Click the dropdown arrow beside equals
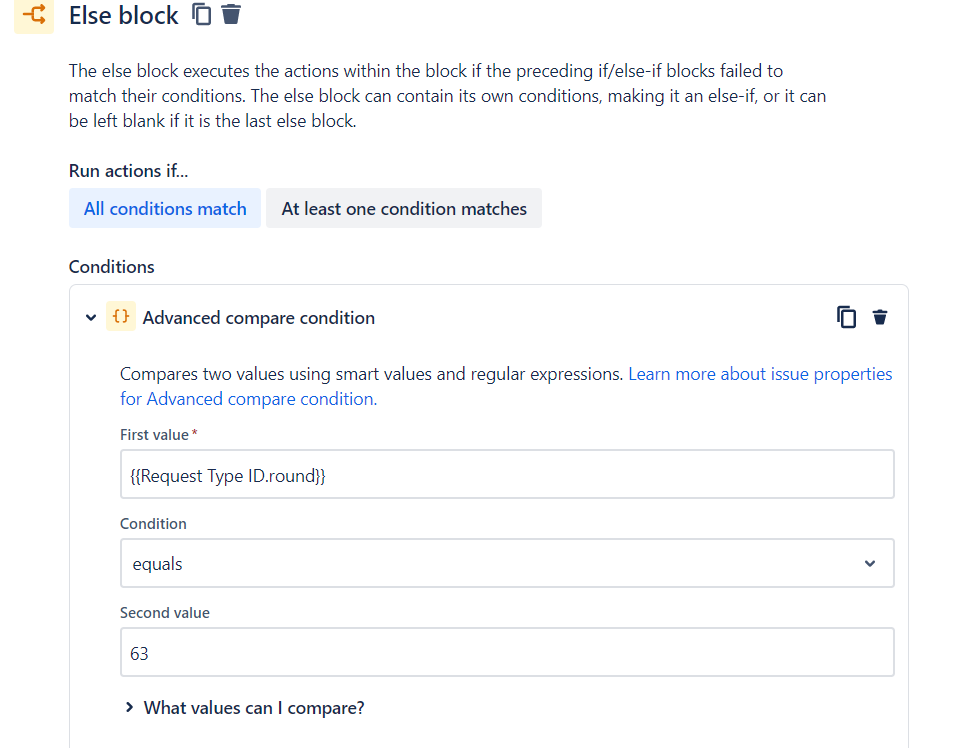Screen dimensions: 961x748 click(x=870, y=563)
